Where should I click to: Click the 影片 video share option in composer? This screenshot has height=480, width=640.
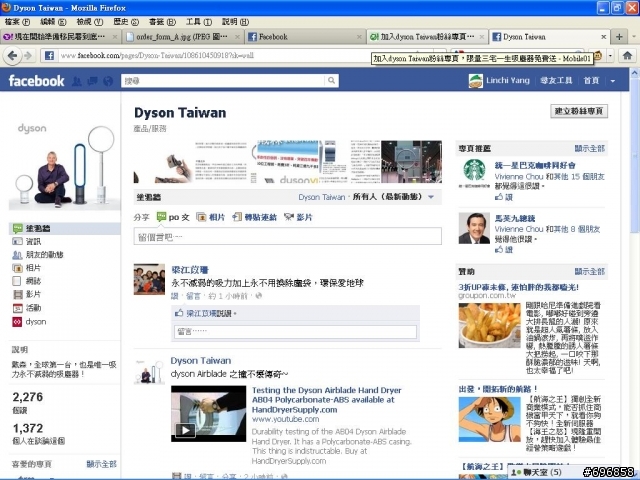pyautogui.click(x=298, y=217)
